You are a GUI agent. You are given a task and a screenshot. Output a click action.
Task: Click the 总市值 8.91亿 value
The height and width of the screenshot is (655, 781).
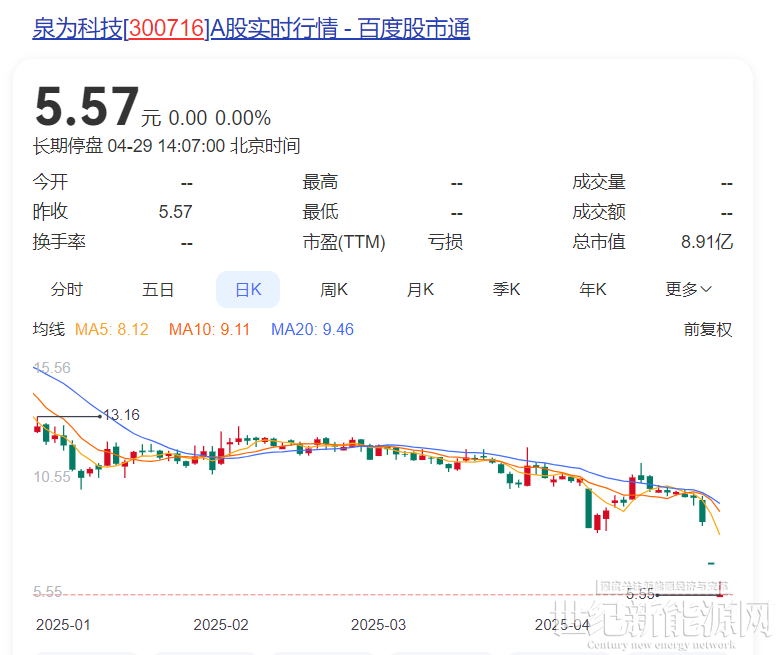[x=707, y=242]
